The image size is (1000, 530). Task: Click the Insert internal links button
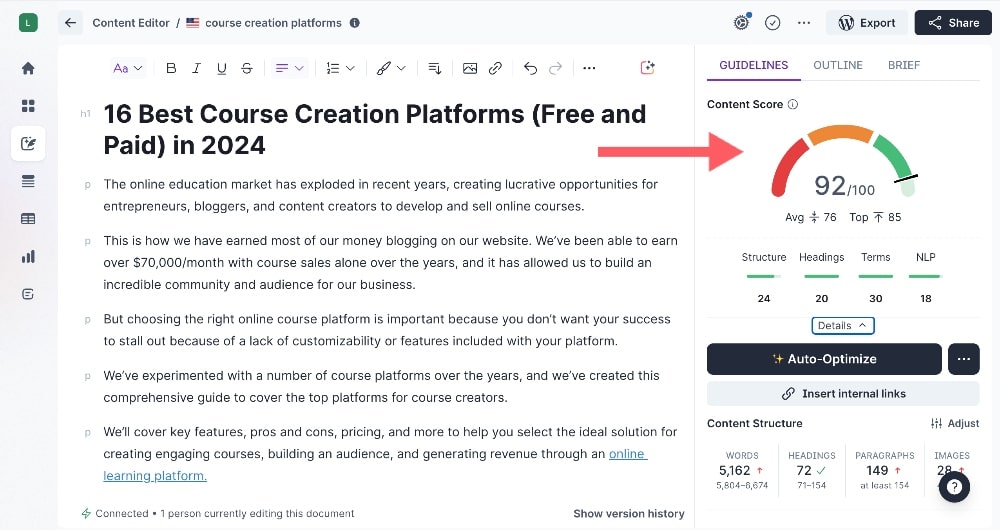(x=843, y=394)
